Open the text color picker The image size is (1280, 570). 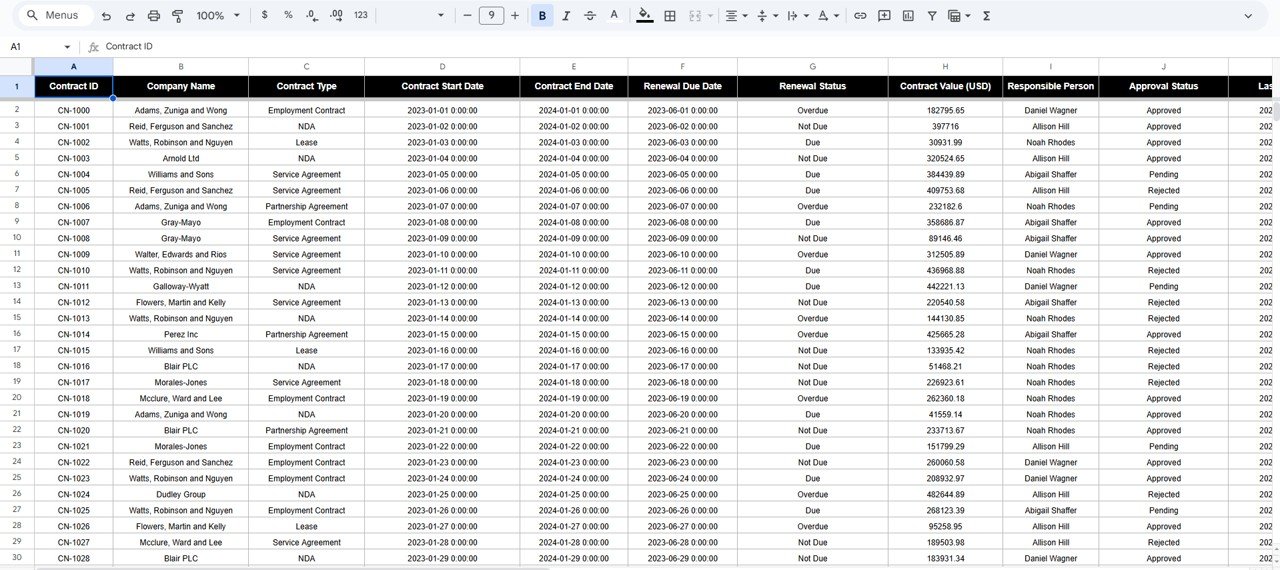(614, 16)
